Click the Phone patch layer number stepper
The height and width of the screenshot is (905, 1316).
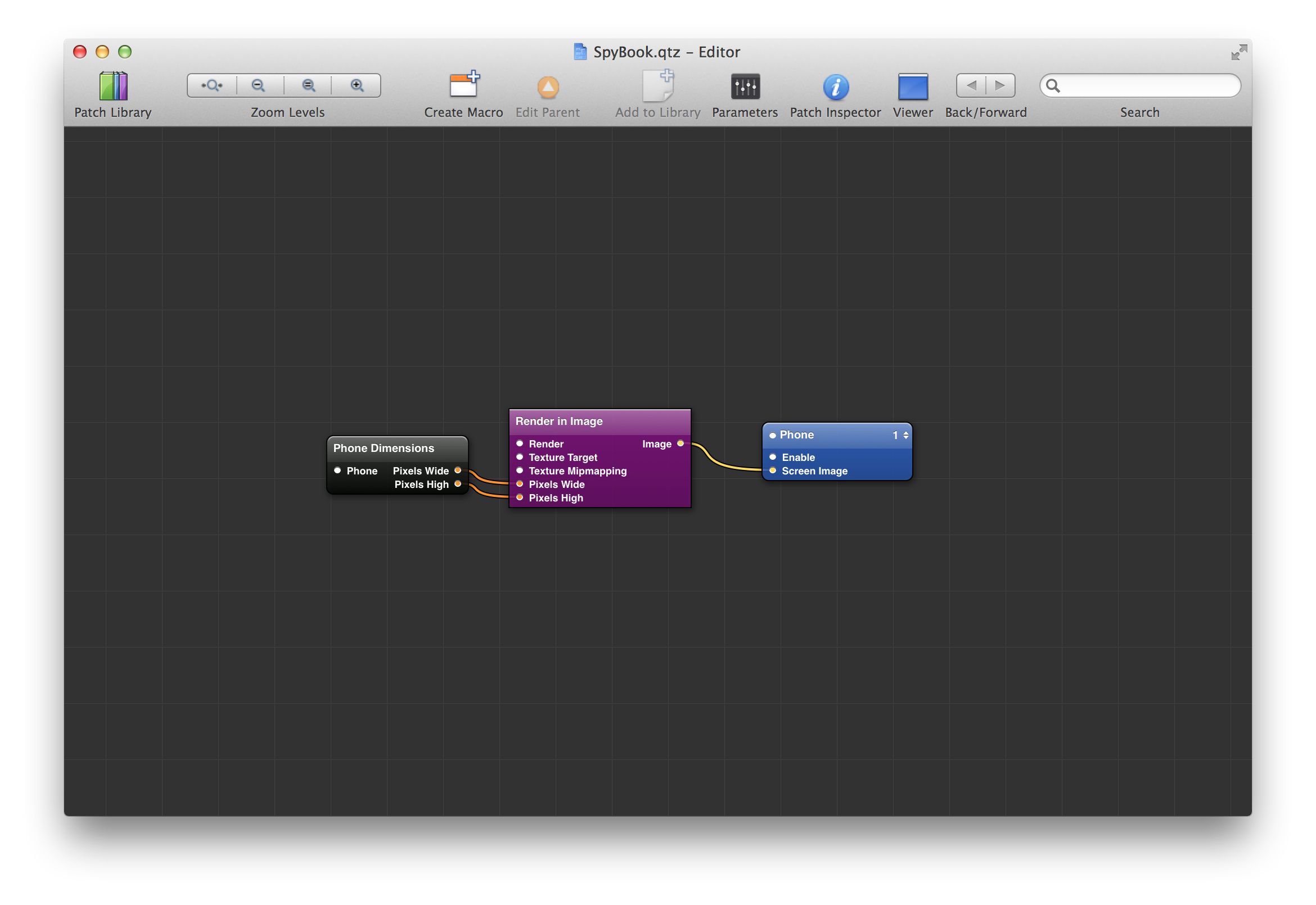click(x=906, y=436)
